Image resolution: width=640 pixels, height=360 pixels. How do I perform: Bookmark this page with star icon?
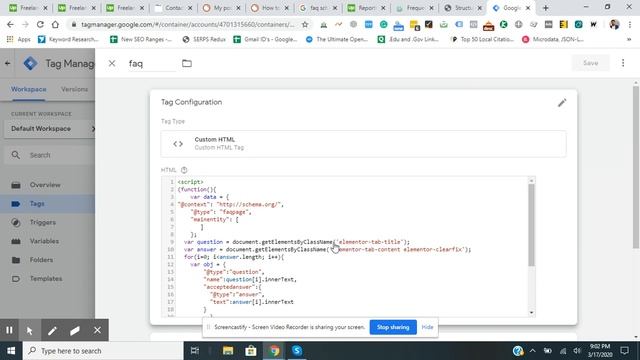click(x=305, y=24)
